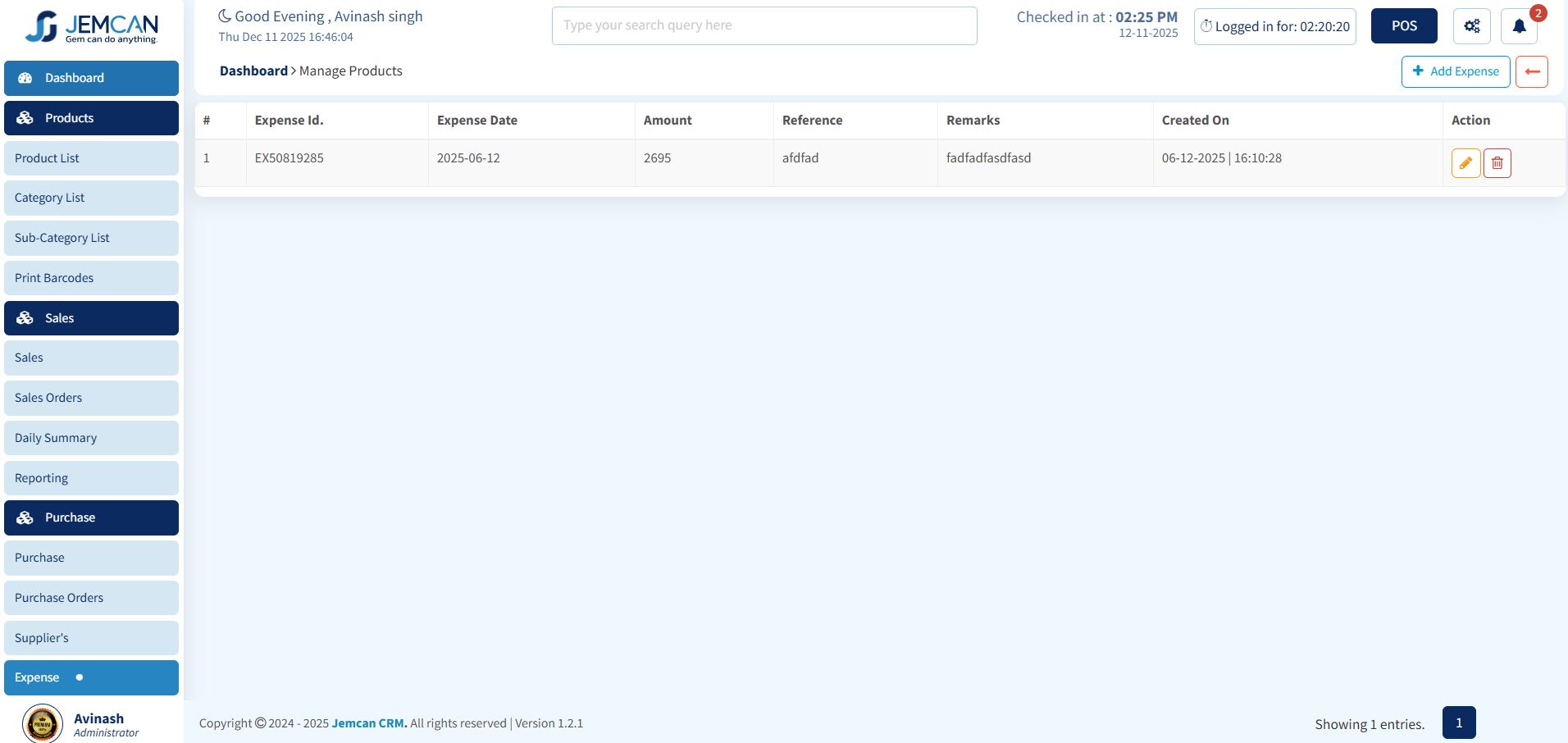Open Product List from the sidebar

pos(47,157)
